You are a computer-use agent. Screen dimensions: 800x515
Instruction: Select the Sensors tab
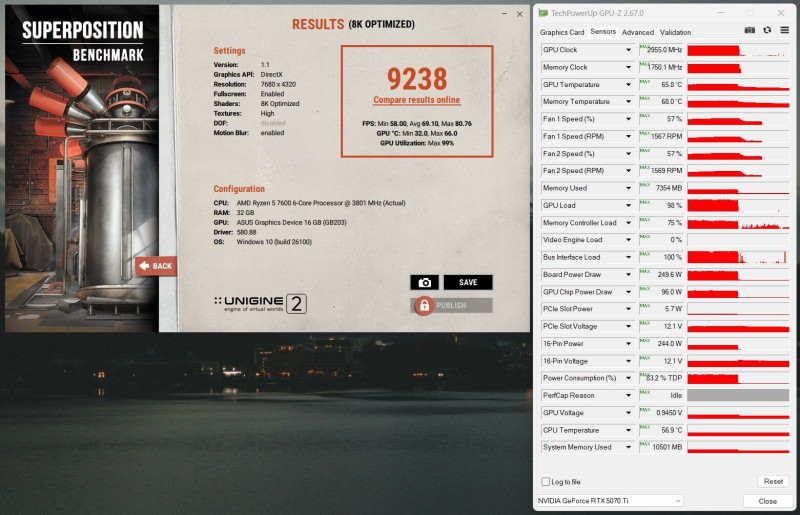click(603, 32)
